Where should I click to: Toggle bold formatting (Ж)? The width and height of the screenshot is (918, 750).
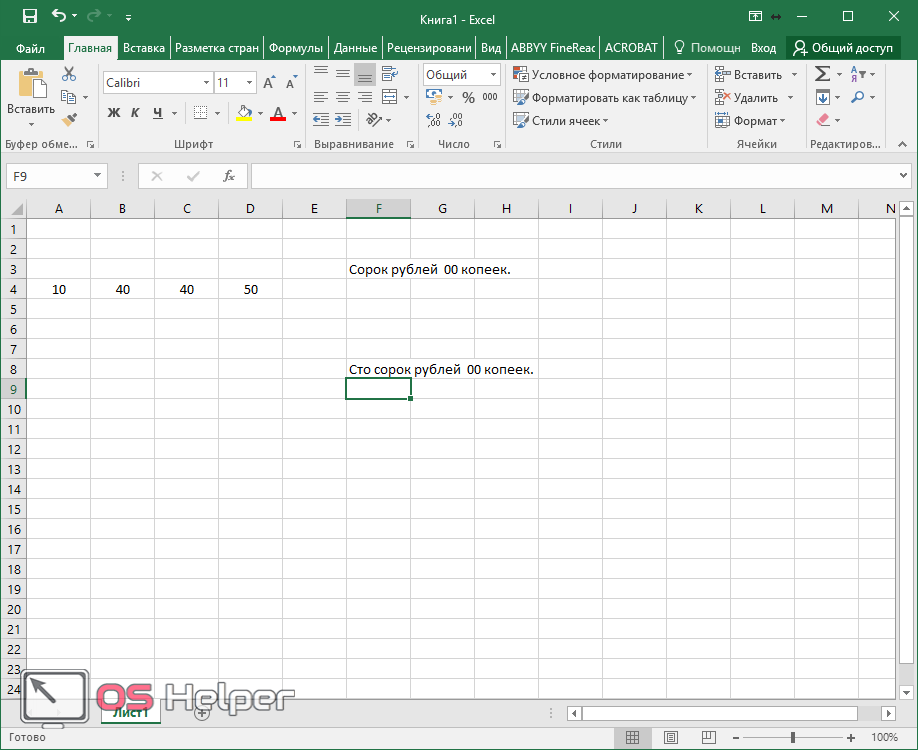pyautogui.click(x=113, y=113)
